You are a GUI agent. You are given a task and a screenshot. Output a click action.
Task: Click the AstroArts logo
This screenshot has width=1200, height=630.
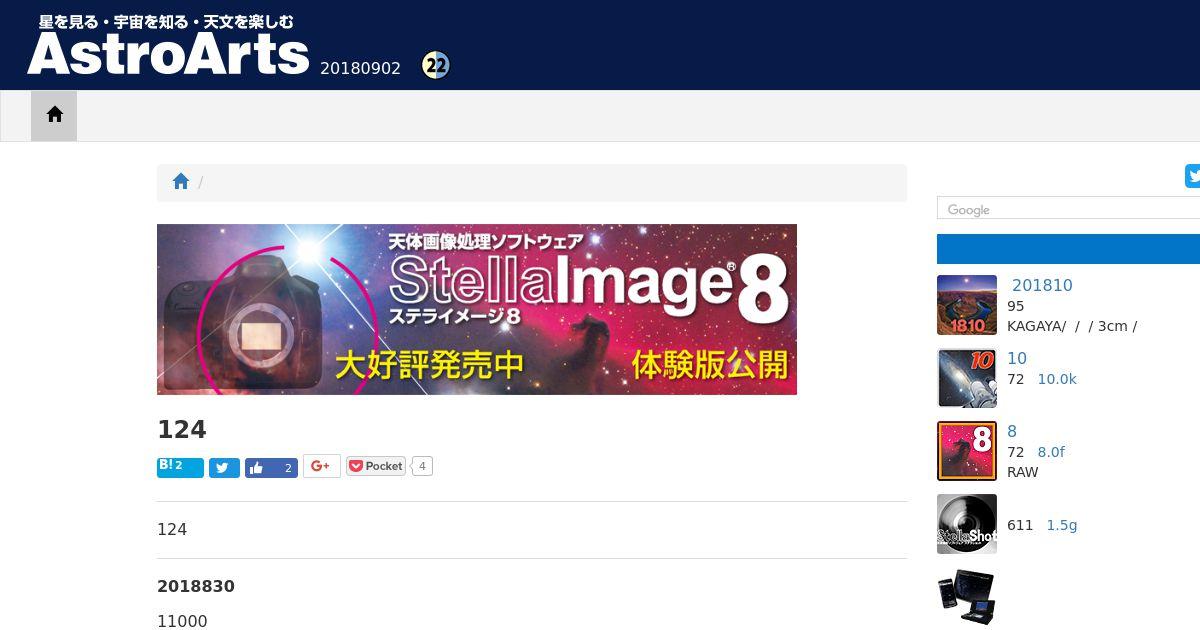[168, 45]
